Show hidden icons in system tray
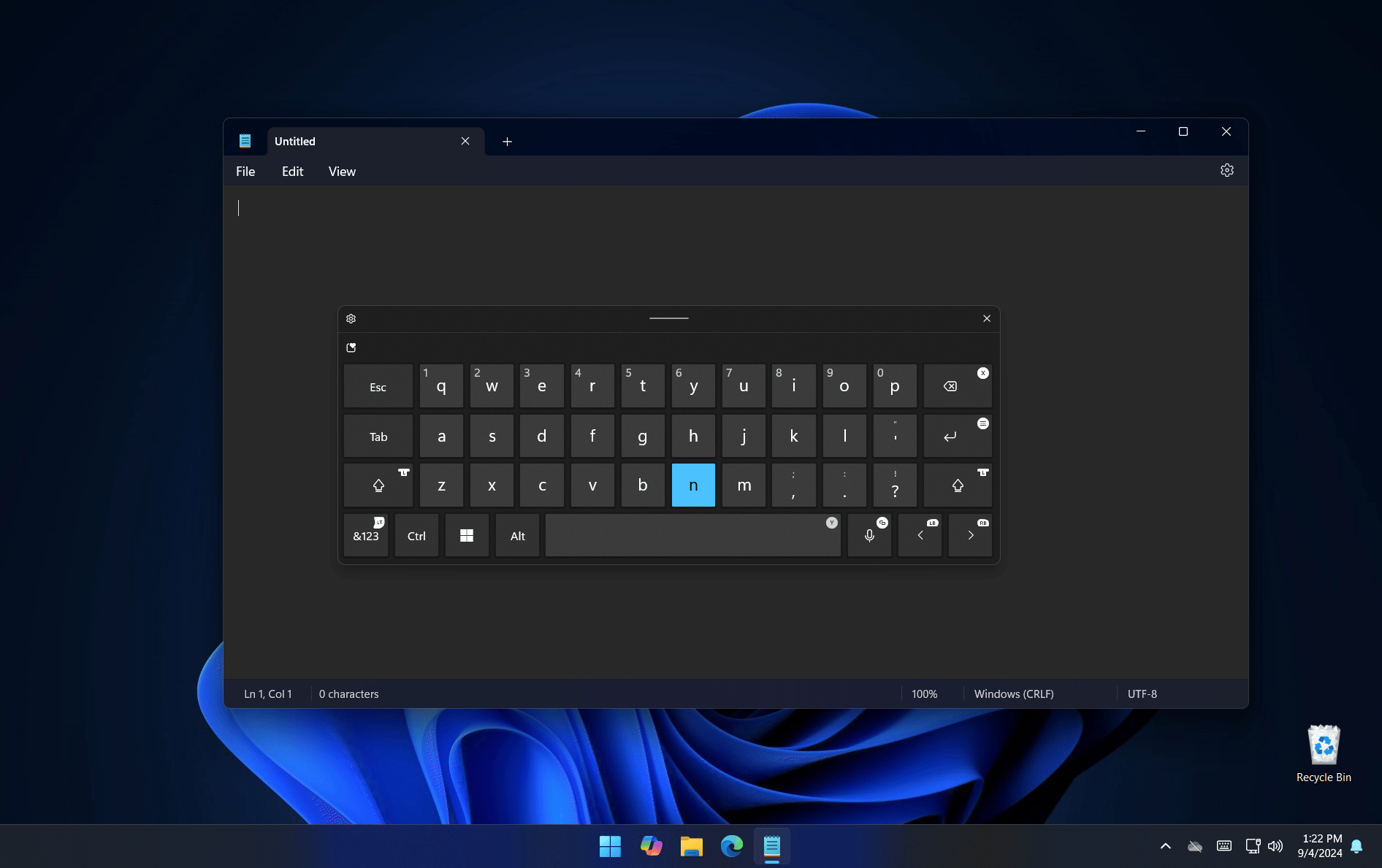This screenshot has width=1382, height=868. 1165,846
